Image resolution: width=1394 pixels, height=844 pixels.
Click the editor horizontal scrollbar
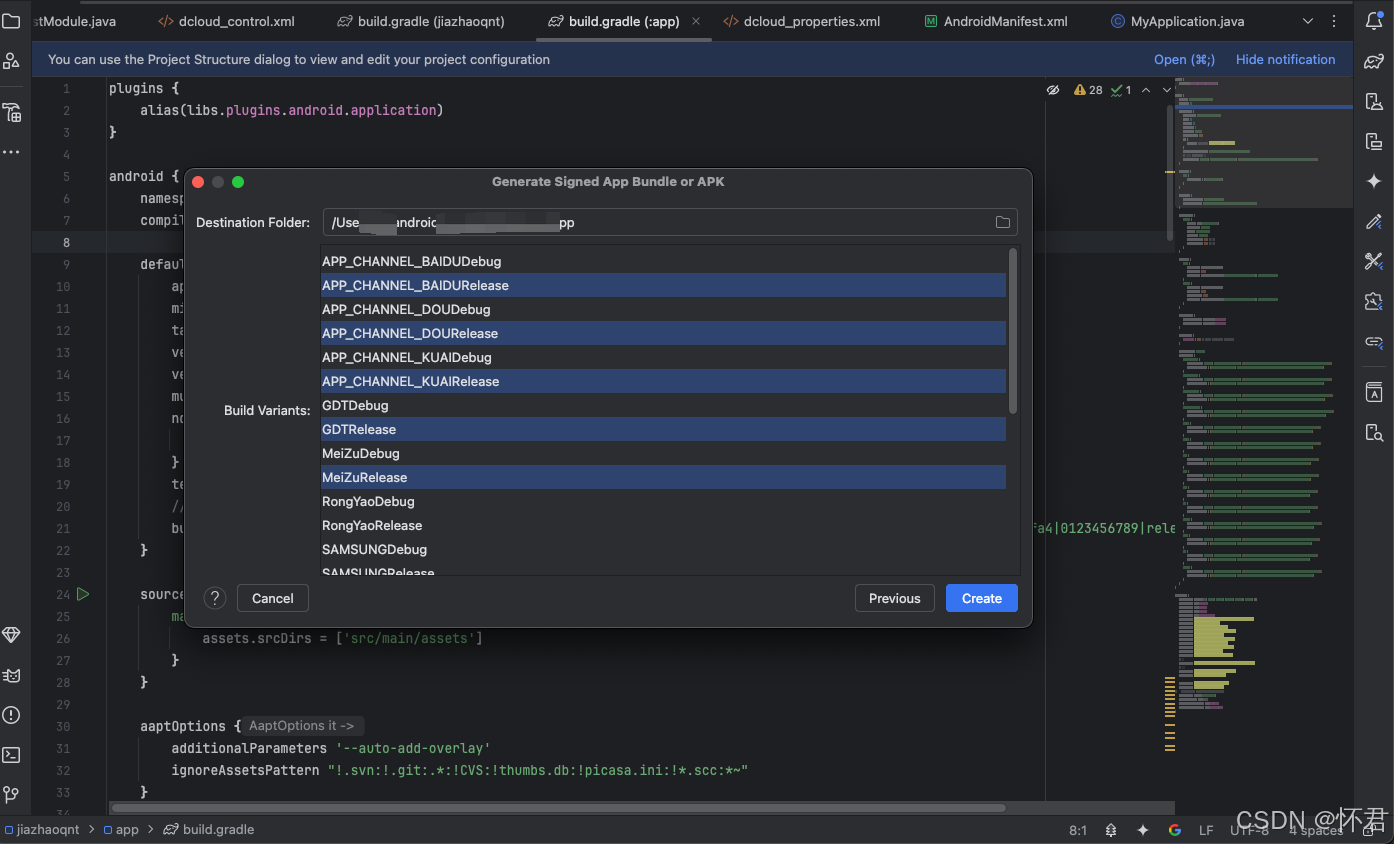557,807
